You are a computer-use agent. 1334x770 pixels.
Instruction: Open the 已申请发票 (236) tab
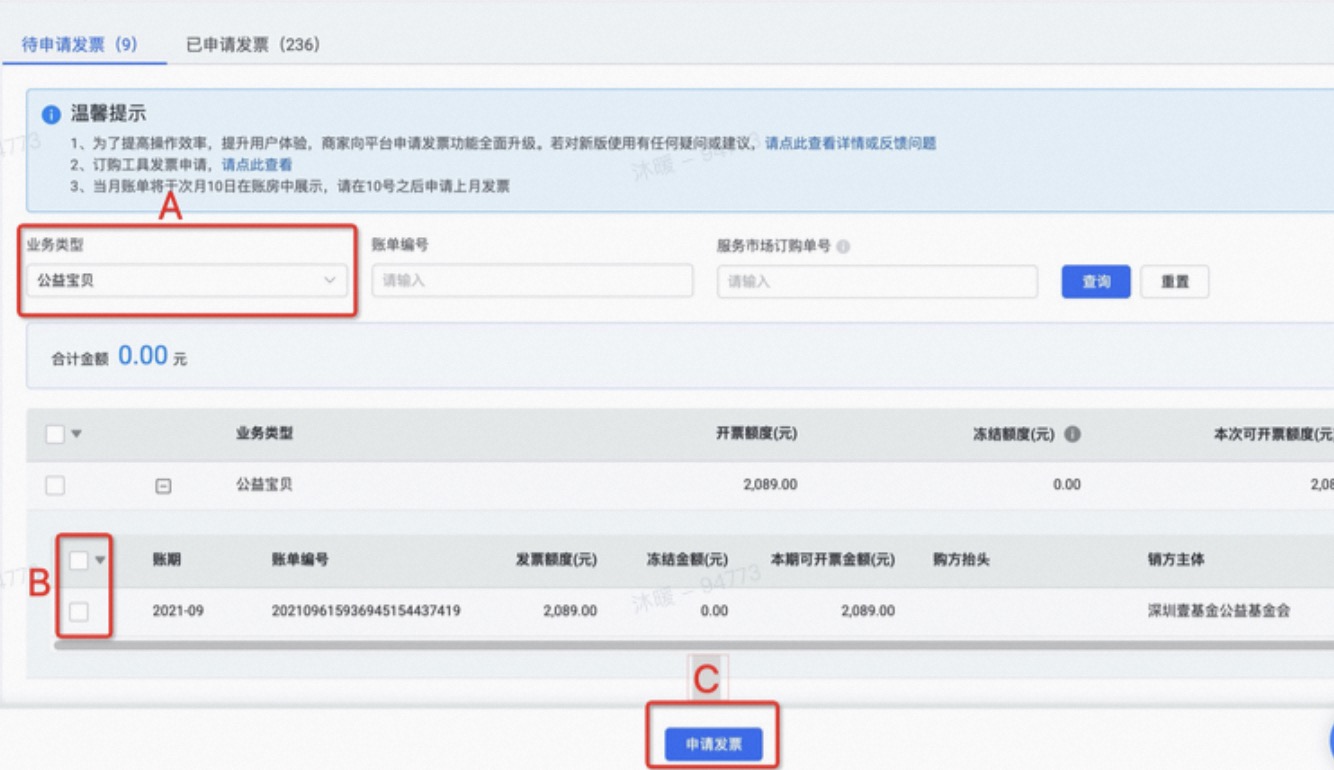tap(253, 45)
